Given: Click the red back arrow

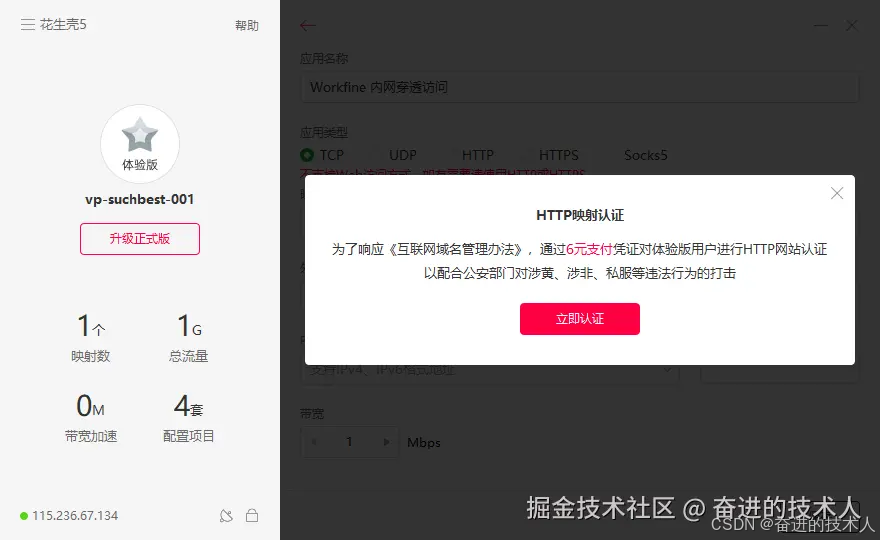Looking at the screenshot, I should coord(308,25).
